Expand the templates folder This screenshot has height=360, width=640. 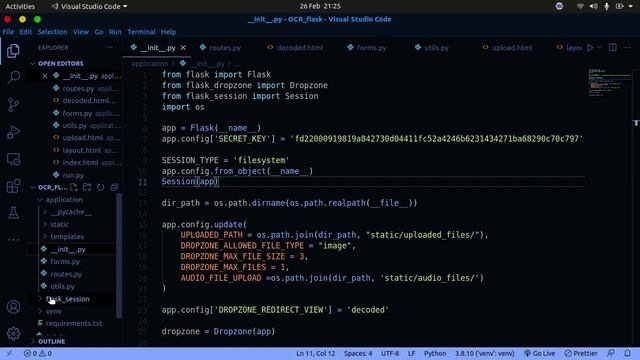point(67,237)
